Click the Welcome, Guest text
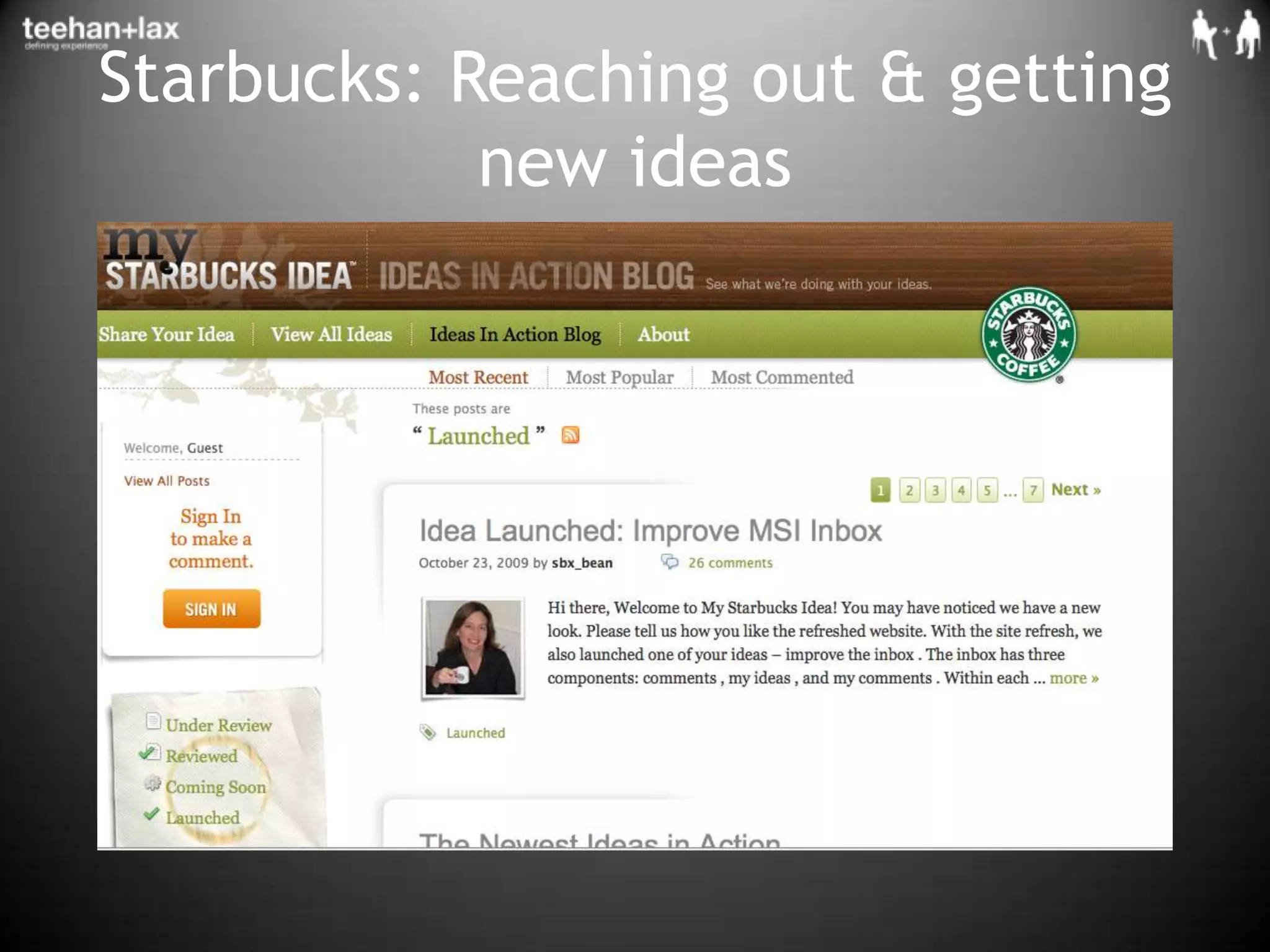Screen dimensions: 1270x952 [173, 448]
